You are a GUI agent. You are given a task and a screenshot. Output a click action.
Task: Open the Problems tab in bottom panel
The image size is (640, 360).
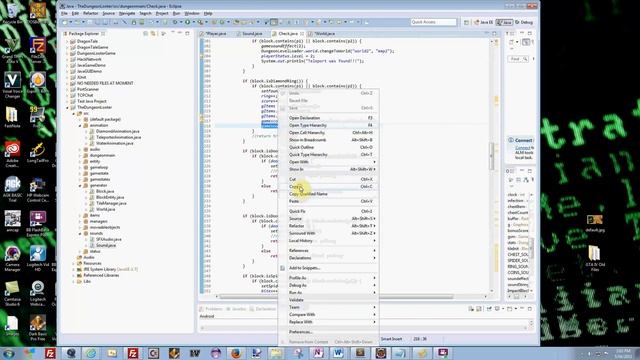click(211, 309)
